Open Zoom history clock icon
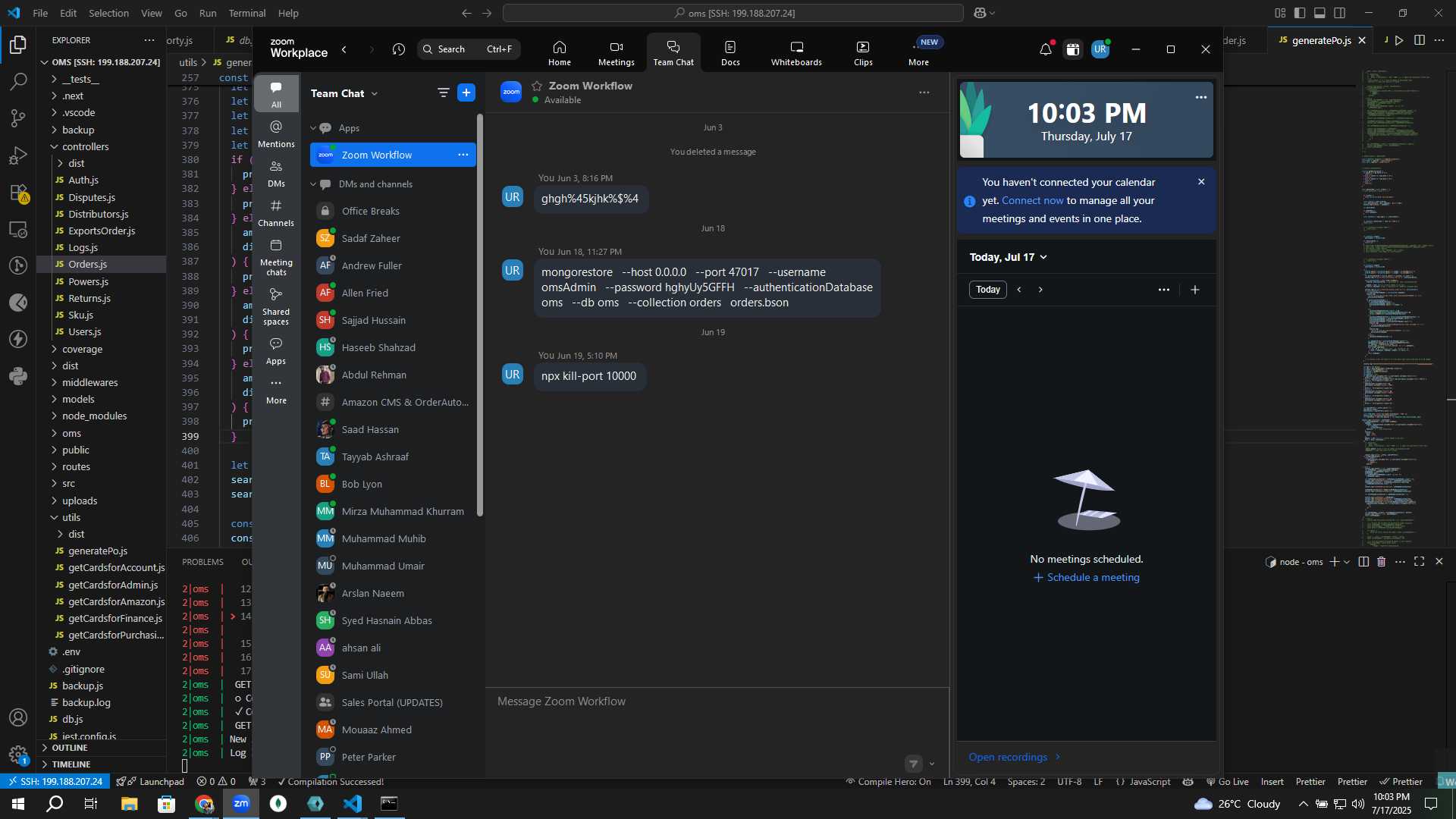This screenshot has width=1456, height=819. tap(399, 49)
